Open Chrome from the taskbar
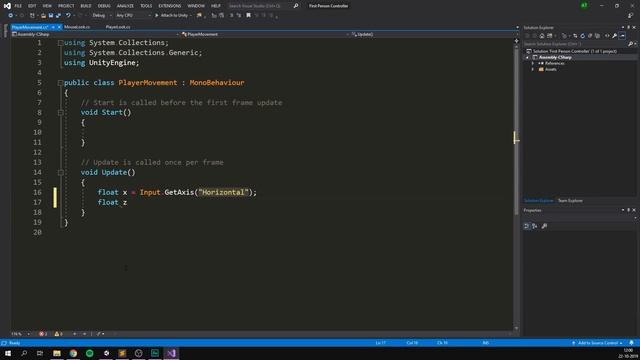This screenshot has height=360, width=640. click(73, 353)
